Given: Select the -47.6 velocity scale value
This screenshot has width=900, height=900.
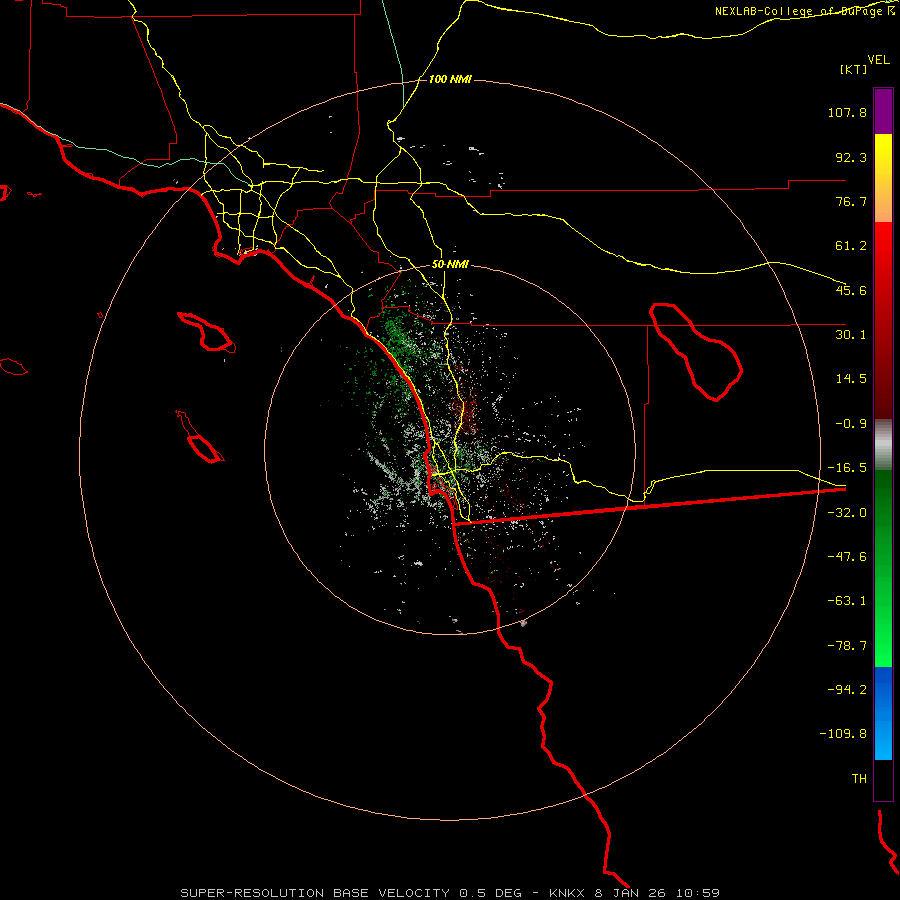Looking at the screenshot, I should pos(847,557).
